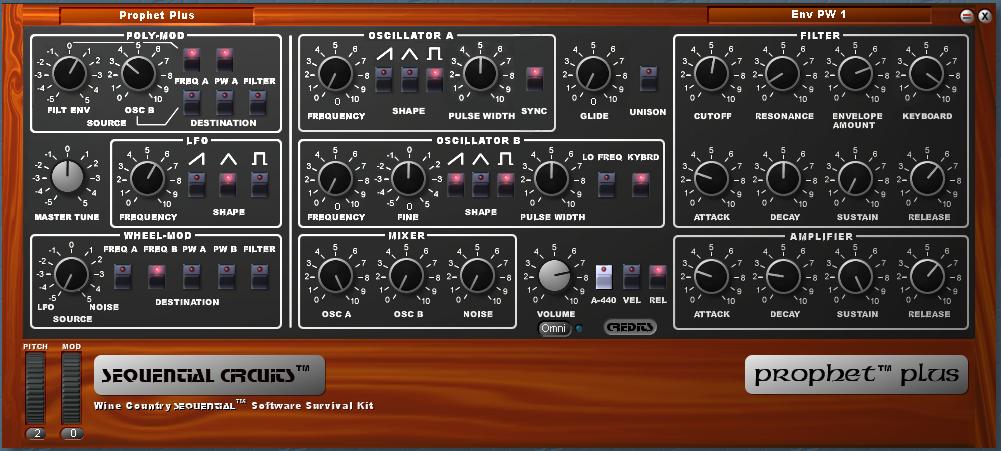Click the LFO FREQUENCY knob
Viewport: 1001px width, 451px height.
pos(147,178)
